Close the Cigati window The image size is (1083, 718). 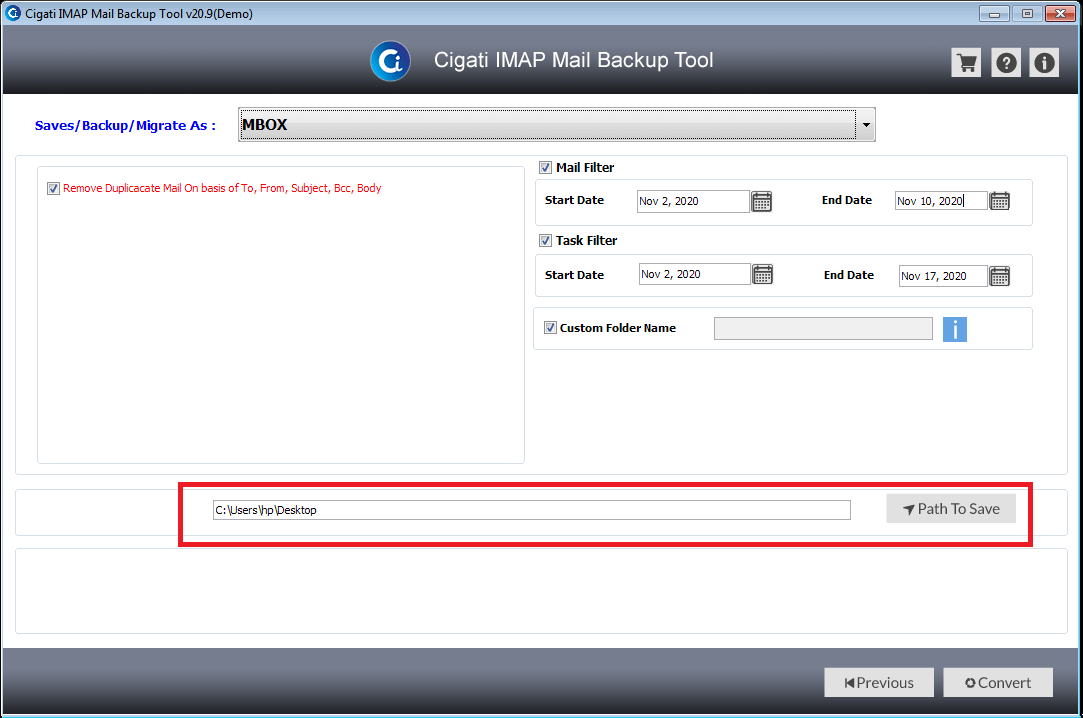click(1060, 13)
